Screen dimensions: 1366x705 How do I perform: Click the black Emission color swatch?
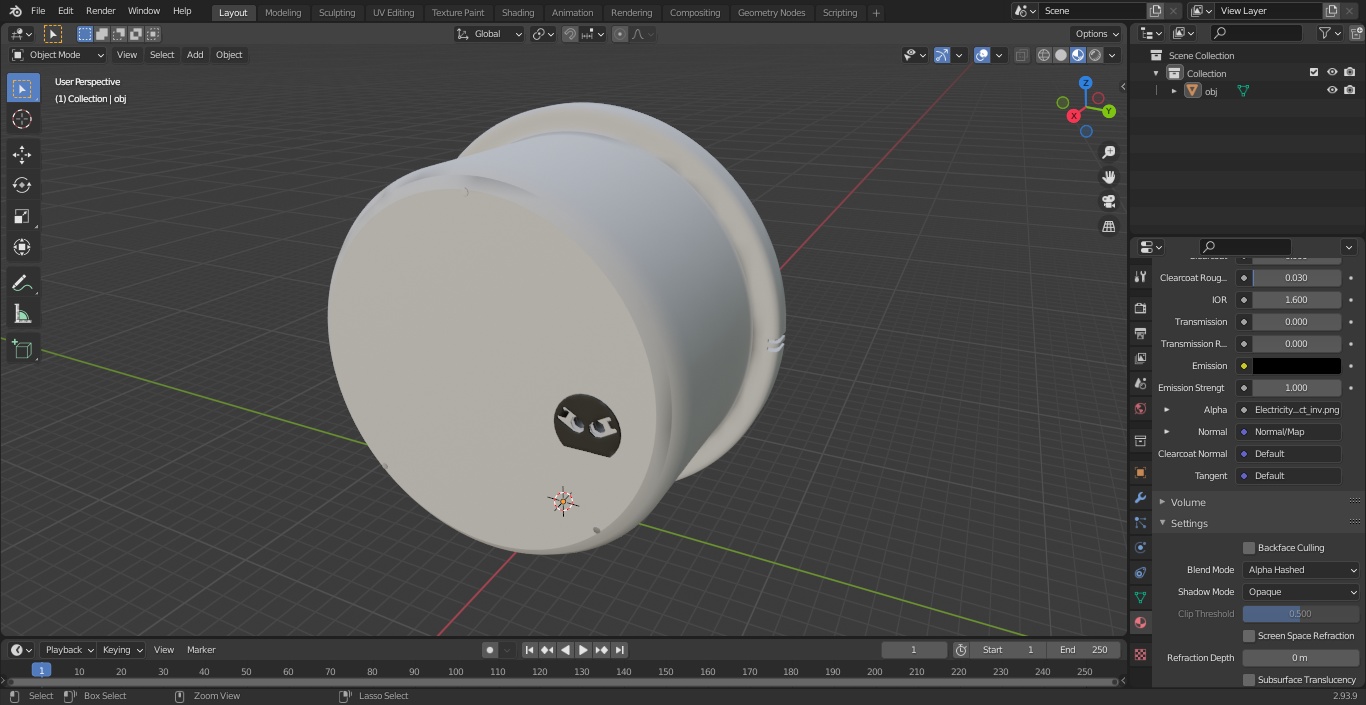1296,366
